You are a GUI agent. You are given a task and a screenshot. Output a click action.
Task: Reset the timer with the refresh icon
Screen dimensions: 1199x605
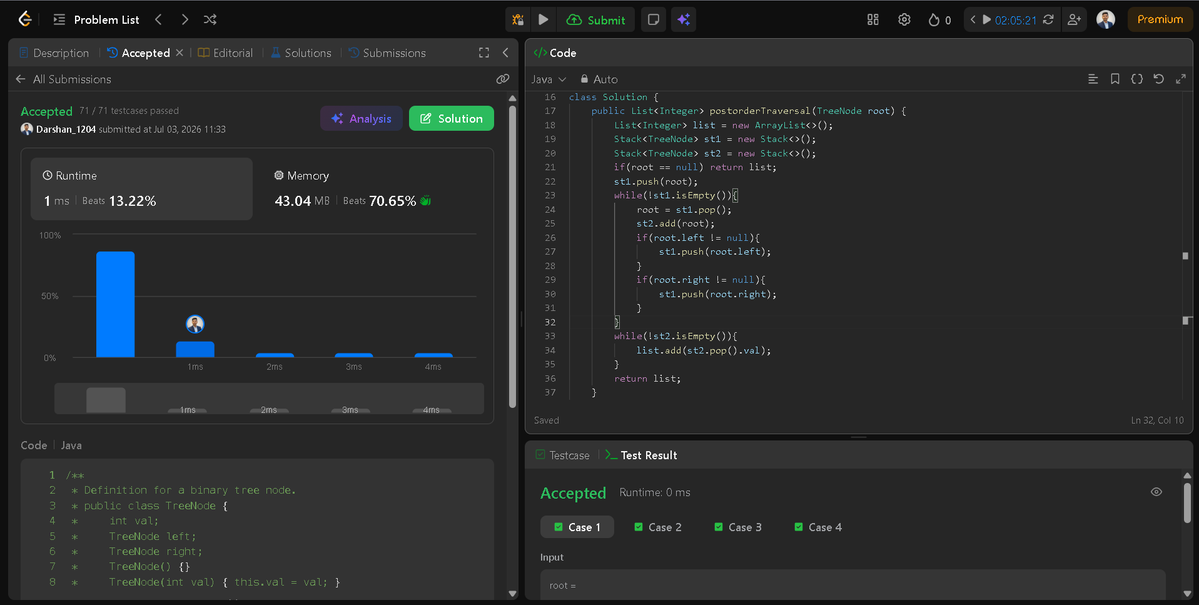1048,20
